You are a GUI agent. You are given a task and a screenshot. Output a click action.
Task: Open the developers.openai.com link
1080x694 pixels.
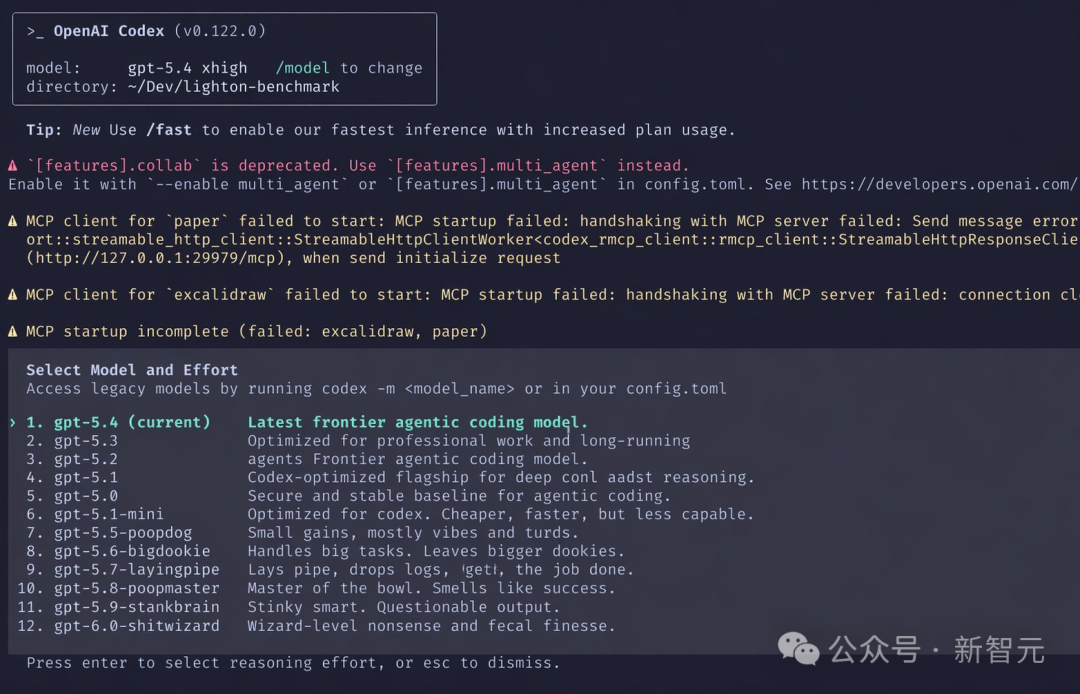940,184
